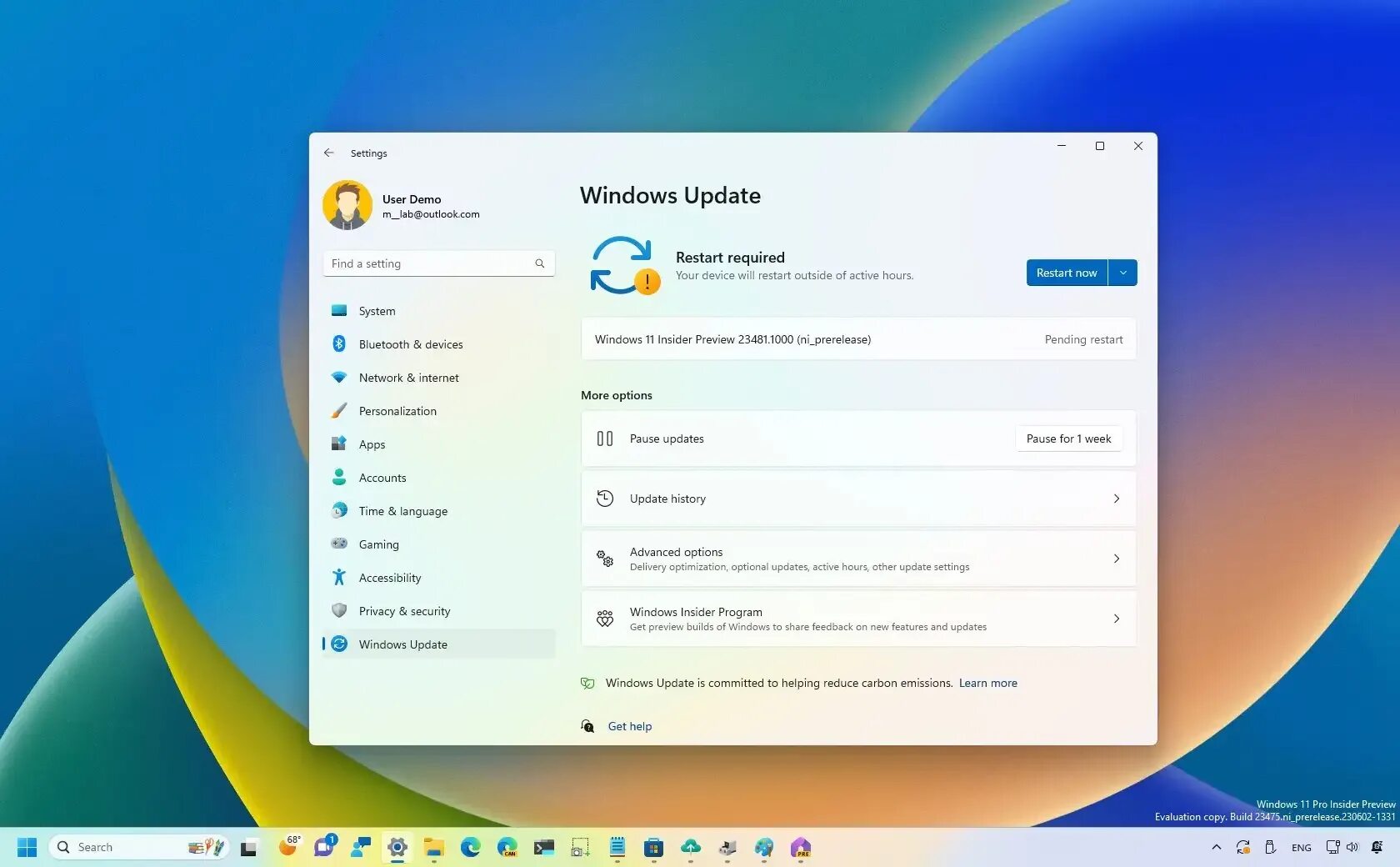Click the Windows Insider Program icon
Image resolution: width=1400 pixels, height=867 pixels.
pos(605,619)
